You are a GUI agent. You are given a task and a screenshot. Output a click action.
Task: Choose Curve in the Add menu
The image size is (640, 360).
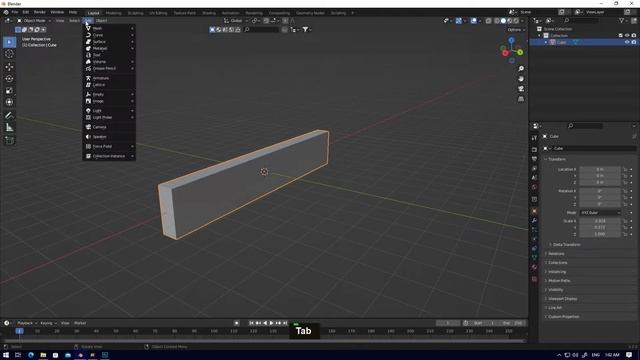click(109, 35)
